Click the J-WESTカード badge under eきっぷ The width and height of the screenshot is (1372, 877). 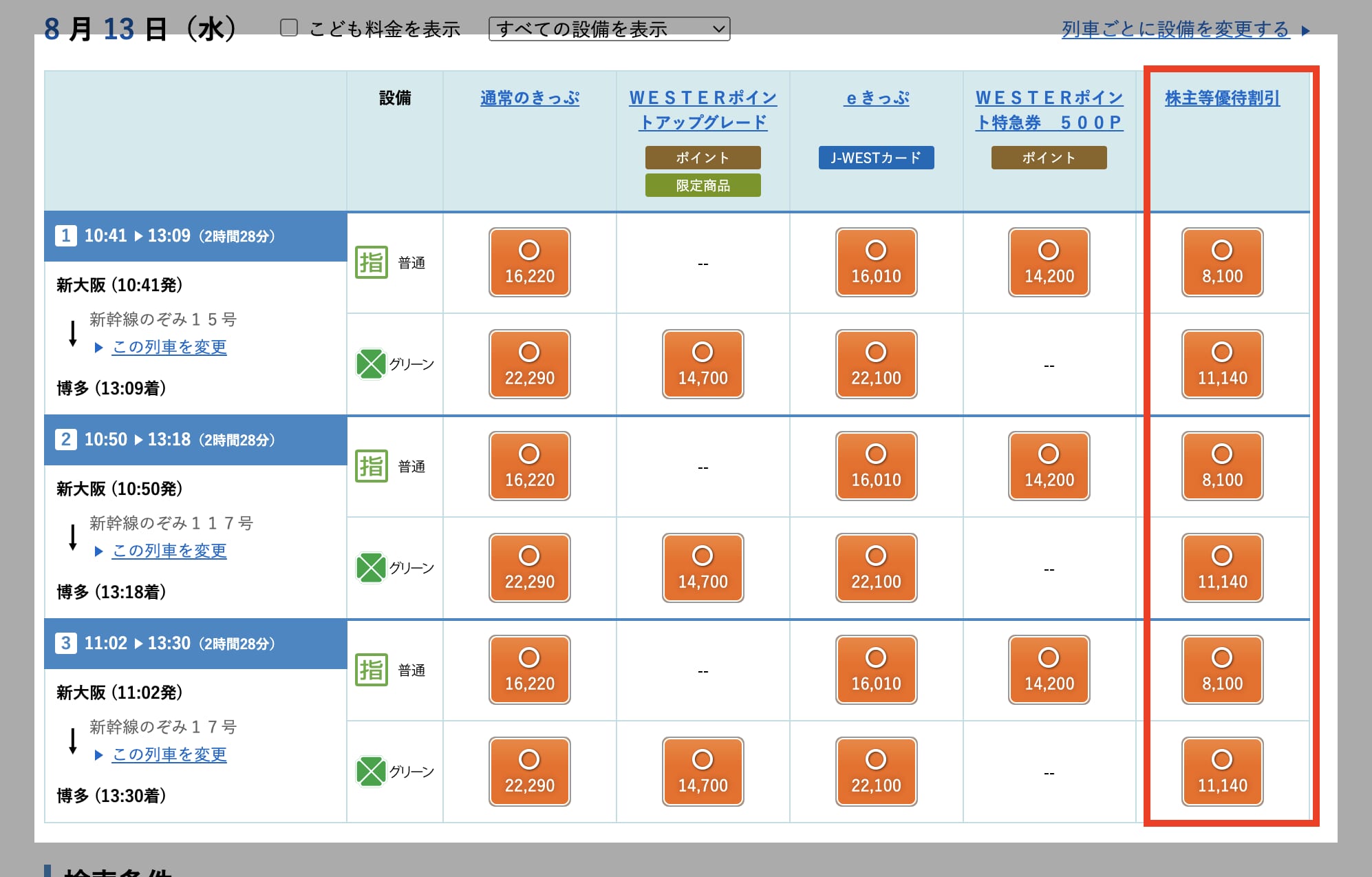click(x=876, y=158)
